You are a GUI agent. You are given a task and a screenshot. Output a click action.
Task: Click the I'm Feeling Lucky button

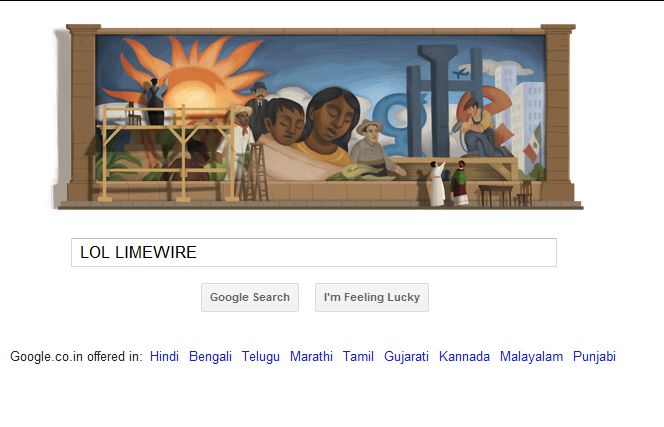point(372,297)
